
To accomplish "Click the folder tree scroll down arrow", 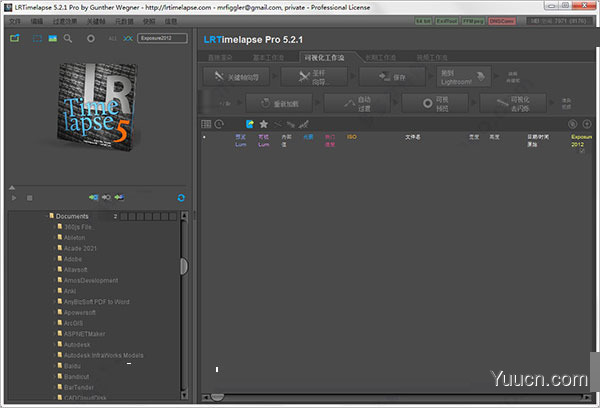I will point(184,395).
